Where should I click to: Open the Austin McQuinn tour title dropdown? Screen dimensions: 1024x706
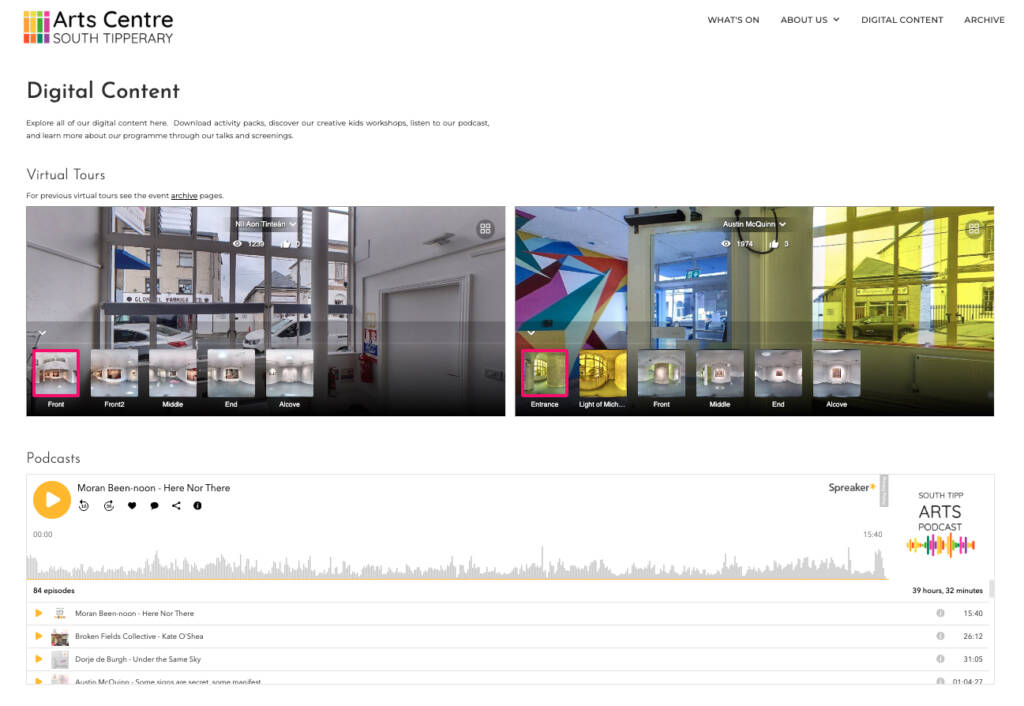click(x=754, y=224)
